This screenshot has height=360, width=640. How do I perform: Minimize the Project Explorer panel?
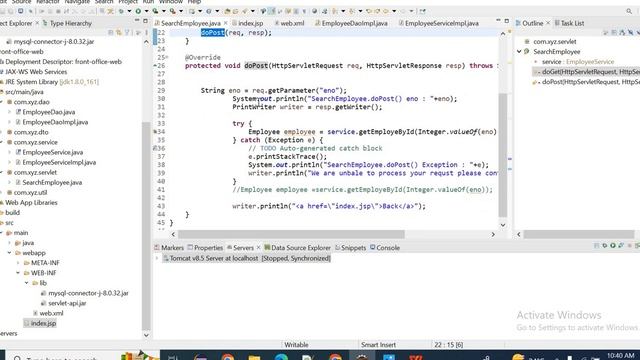(x=137, y=20)
